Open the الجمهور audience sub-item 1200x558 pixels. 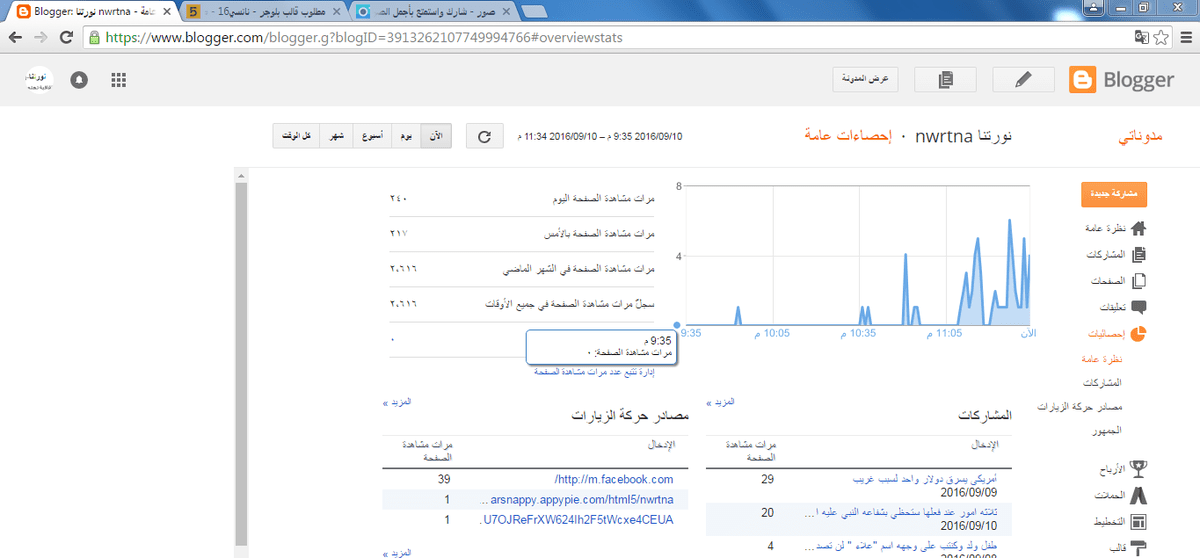point(1107,430)
